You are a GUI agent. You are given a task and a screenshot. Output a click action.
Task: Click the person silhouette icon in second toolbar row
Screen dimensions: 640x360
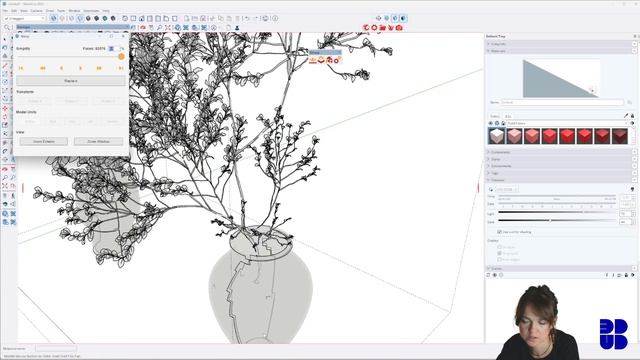[x=237, y=28]
